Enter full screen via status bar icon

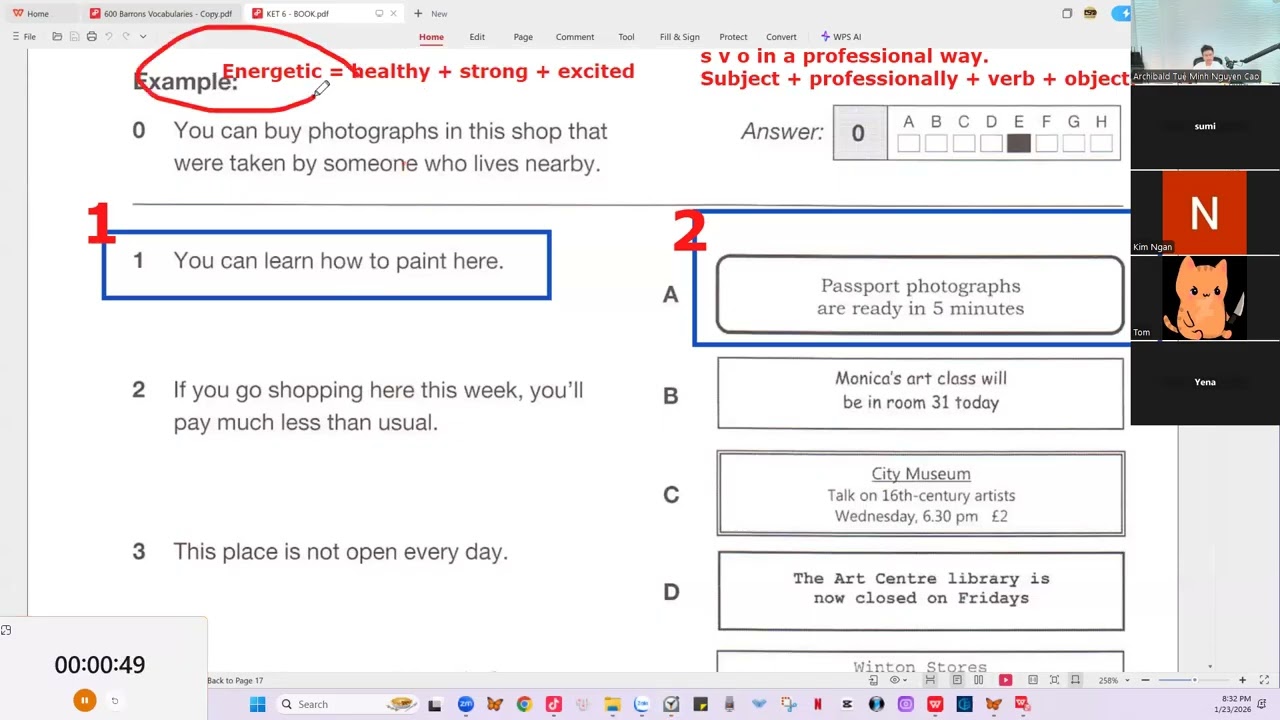pyautogui.click(x=1264, y=680)
